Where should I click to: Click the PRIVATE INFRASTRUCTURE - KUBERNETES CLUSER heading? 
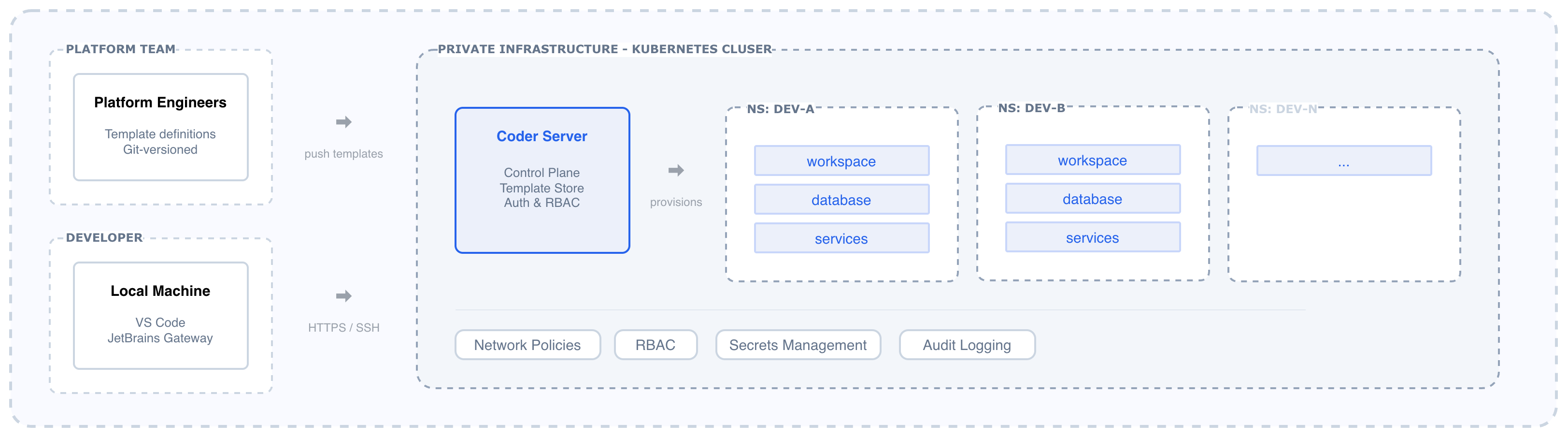point(605,49)
